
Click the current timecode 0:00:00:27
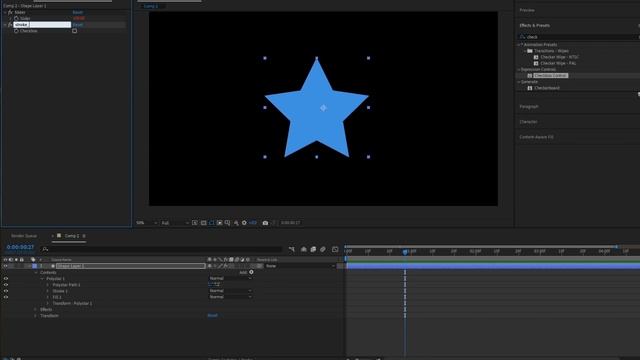point(20,247)
